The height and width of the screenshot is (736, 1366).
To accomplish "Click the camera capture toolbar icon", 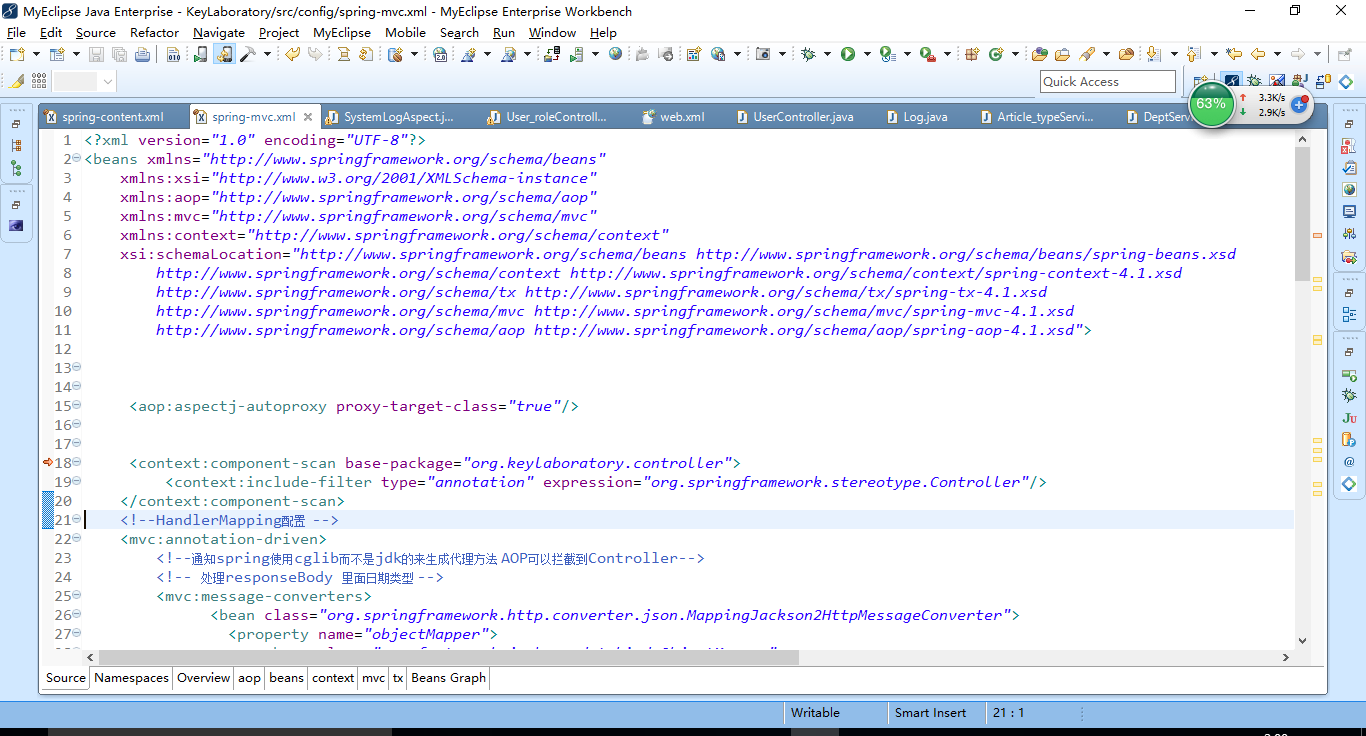I will pos(763,54).
